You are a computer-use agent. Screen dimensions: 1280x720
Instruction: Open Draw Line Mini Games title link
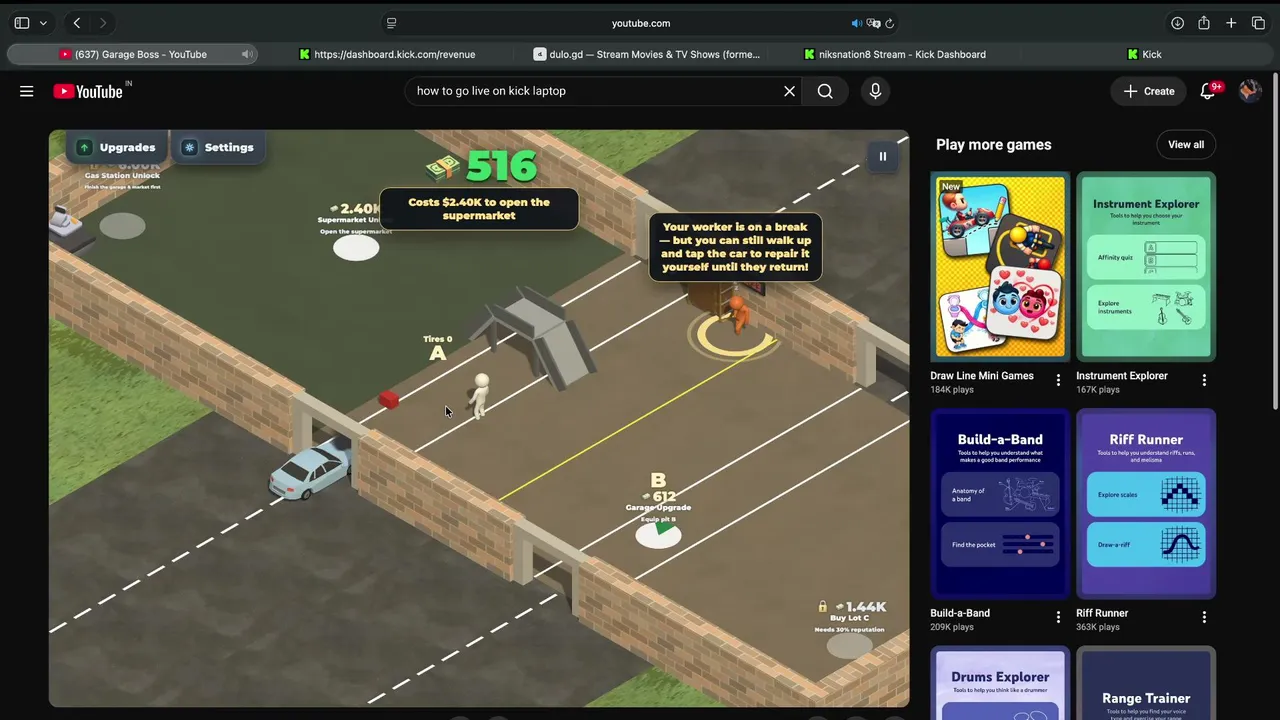pyautogui.click(x=982, y=376)
